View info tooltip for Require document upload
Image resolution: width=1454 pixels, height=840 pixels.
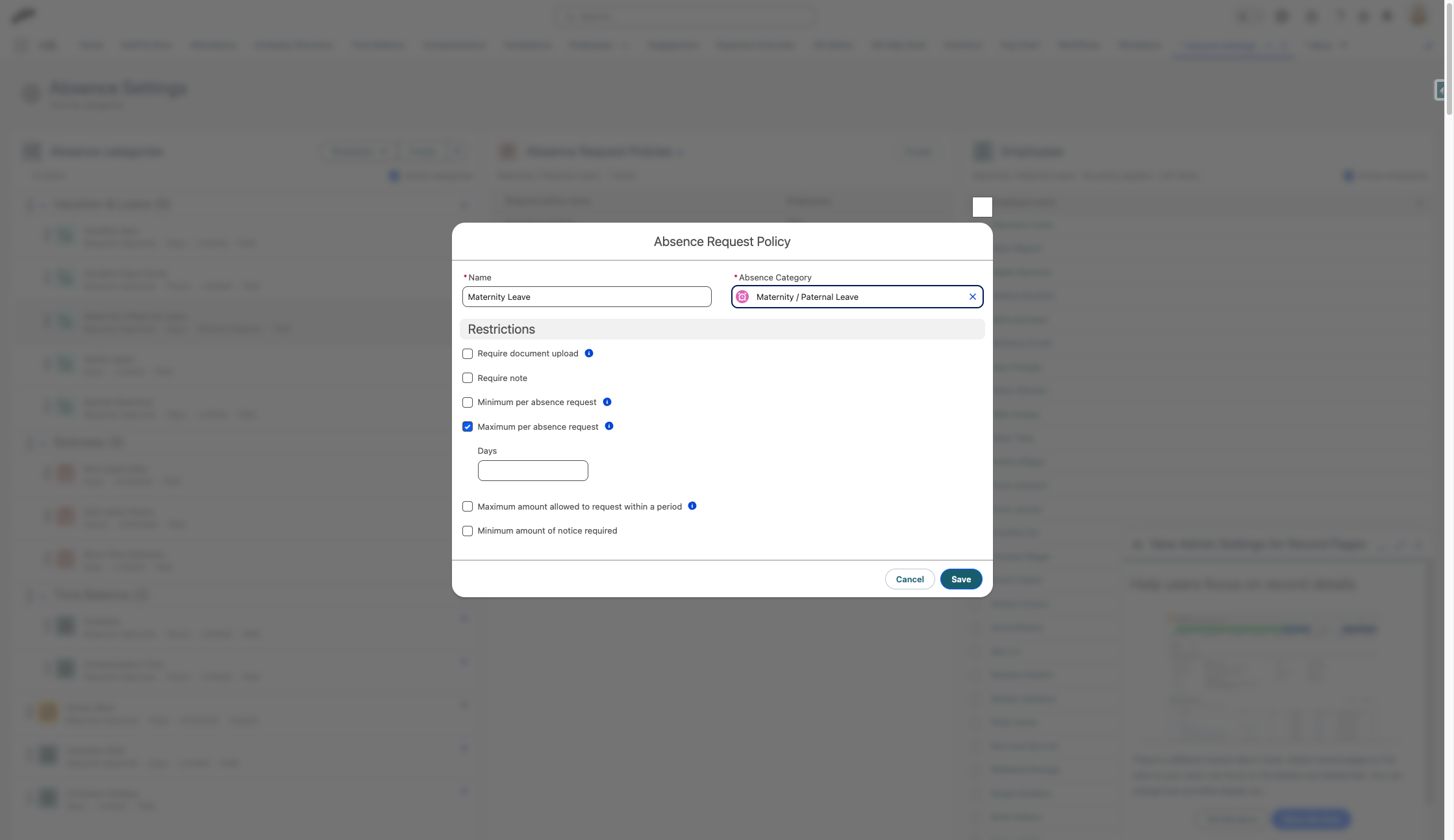(x=588, y=353)
